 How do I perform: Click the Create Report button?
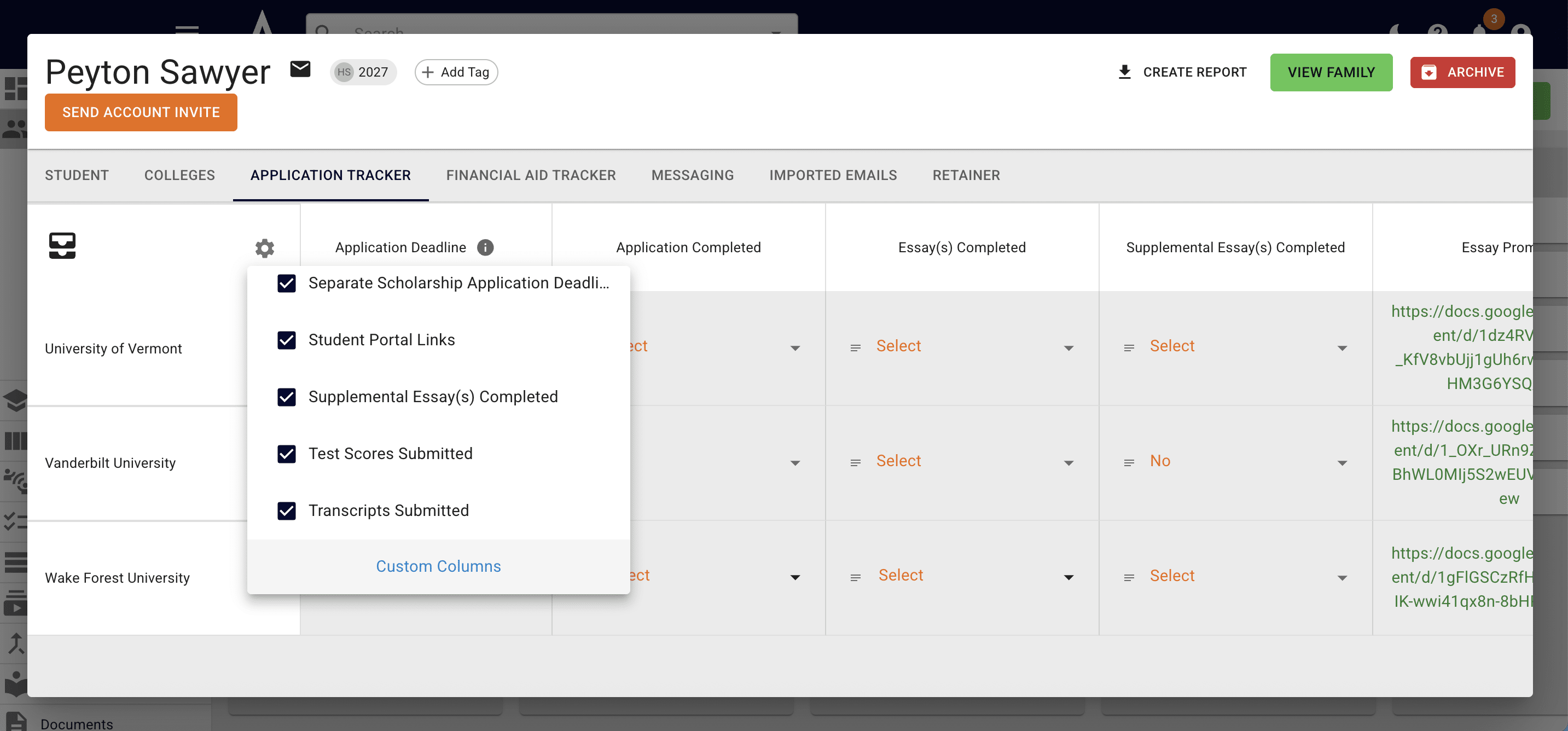click(x=1182, y=72)
